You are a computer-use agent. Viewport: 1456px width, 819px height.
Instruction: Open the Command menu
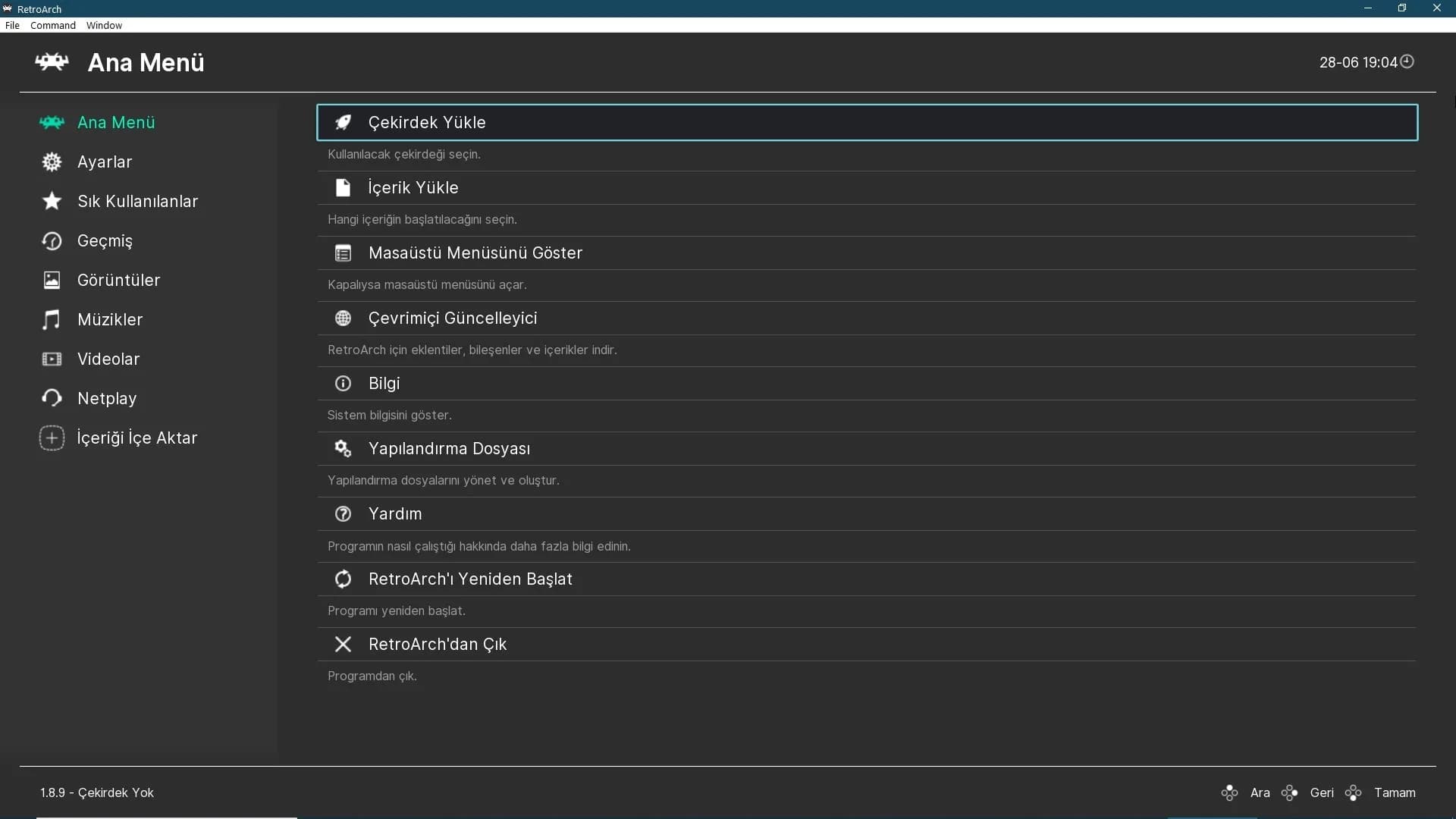pyautogui.click(x=53, y=25)
